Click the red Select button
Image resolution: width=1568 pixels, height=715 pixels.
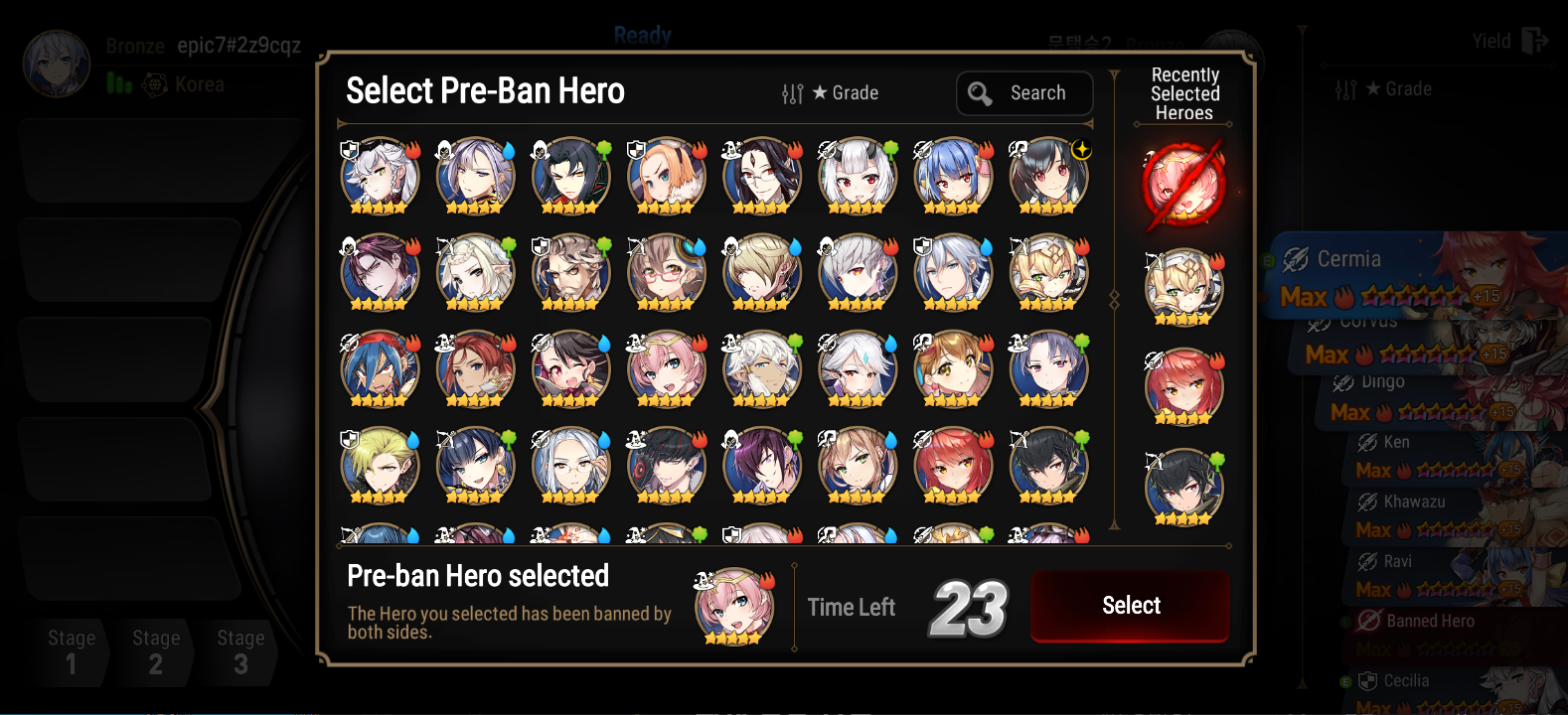[1130, 606]
